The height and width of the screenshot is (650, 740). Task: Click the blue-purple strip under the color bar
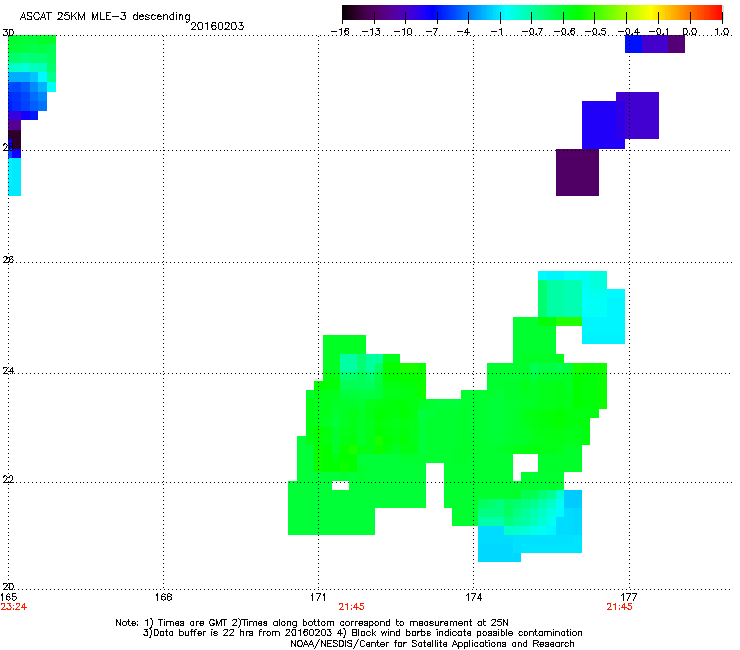[x=655, y=44]
